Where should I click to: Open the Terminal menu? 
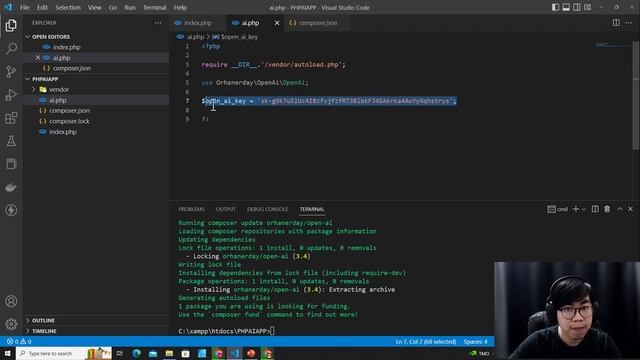155,7
